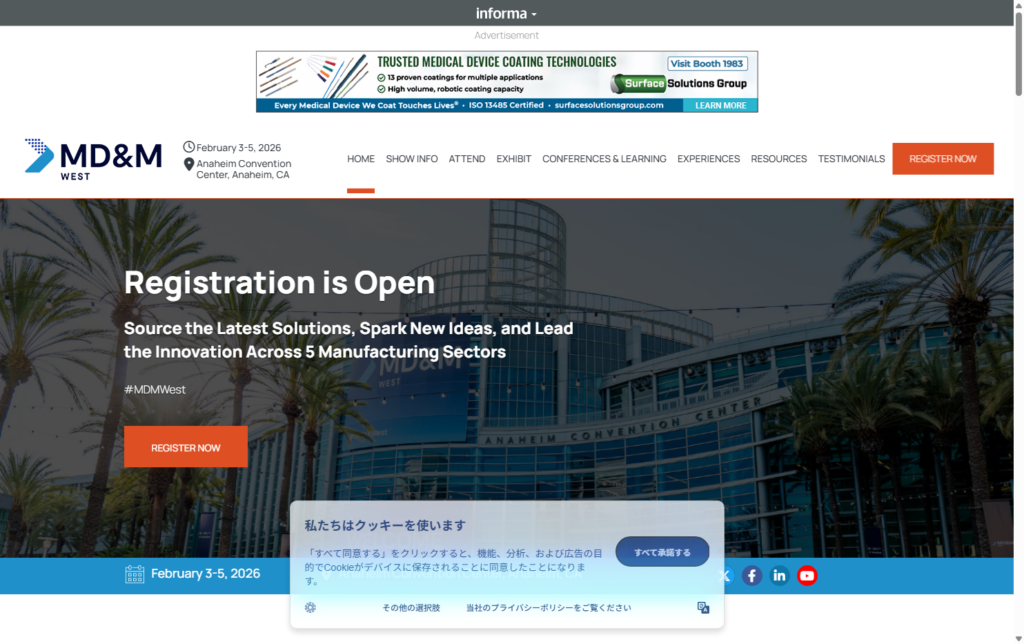
Task: Open the RESOURCES navigation dropdown
Action: pyautogui.click(x=778, y=158)
